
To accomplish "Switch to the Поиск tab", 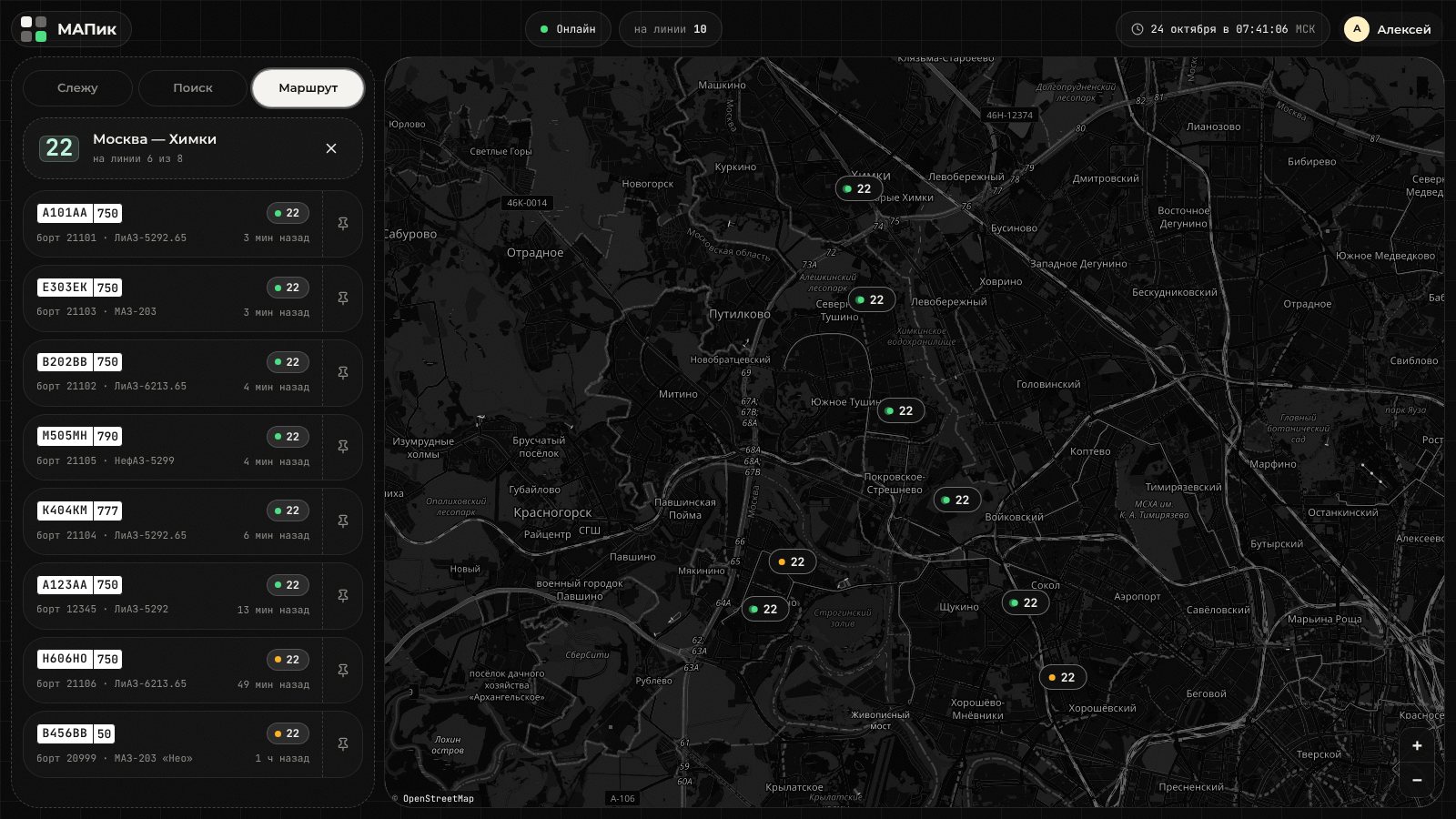I will click(x=193, y=88).
